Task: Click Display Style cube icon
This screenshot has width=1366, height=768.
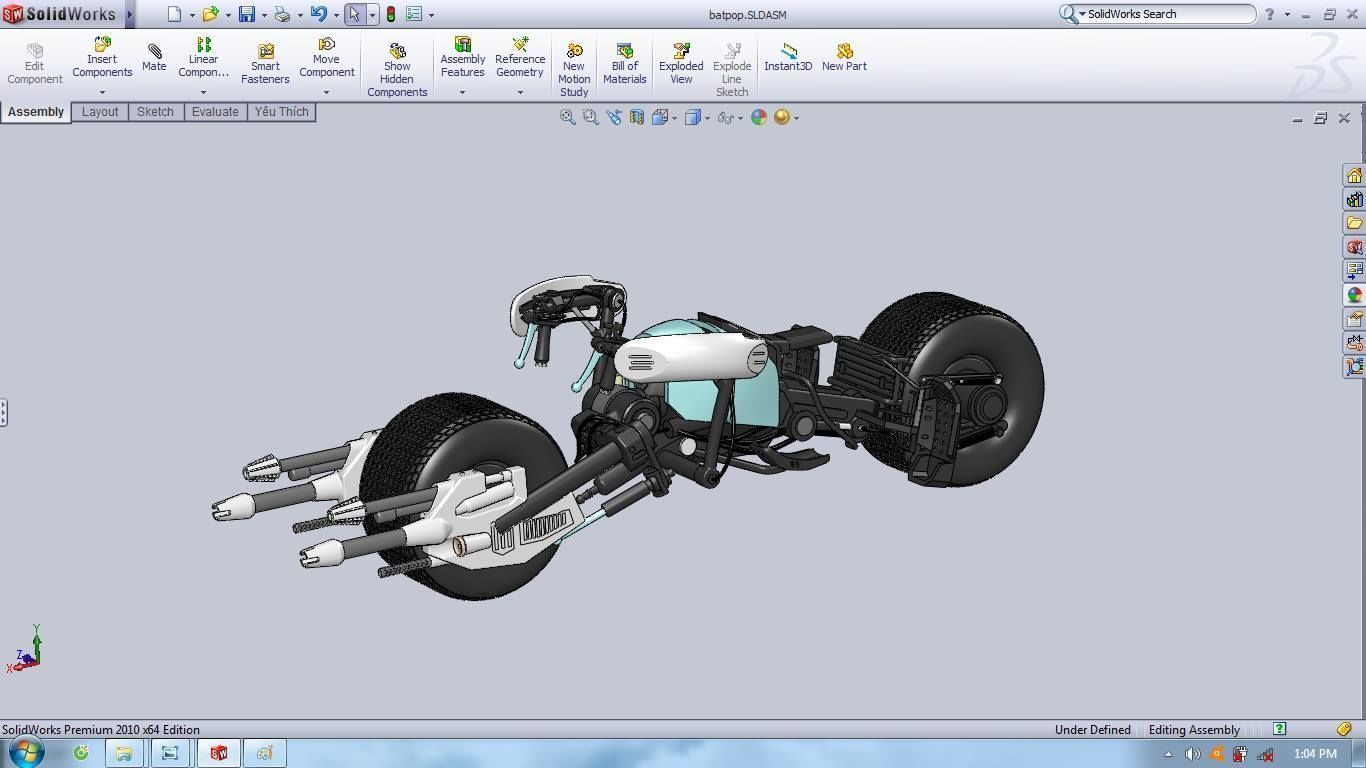Action: click(692, 117)
